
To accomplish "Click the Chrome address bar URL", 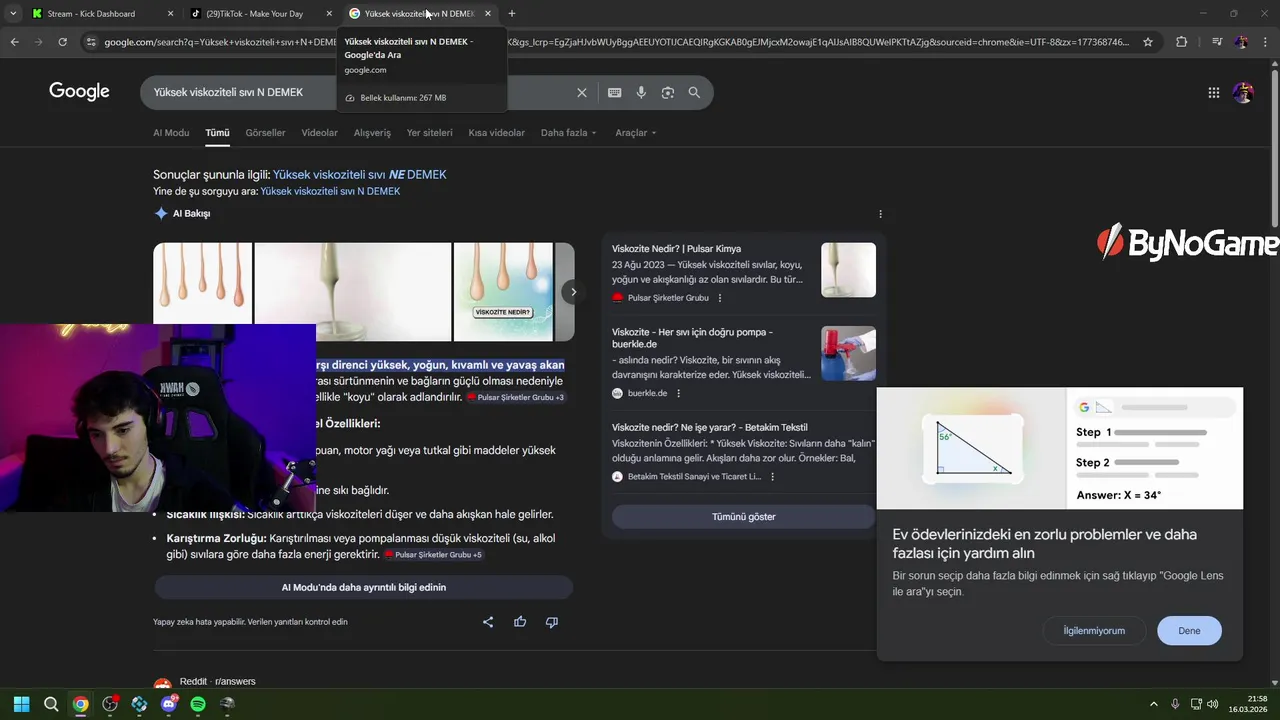I will pos(616,42).
